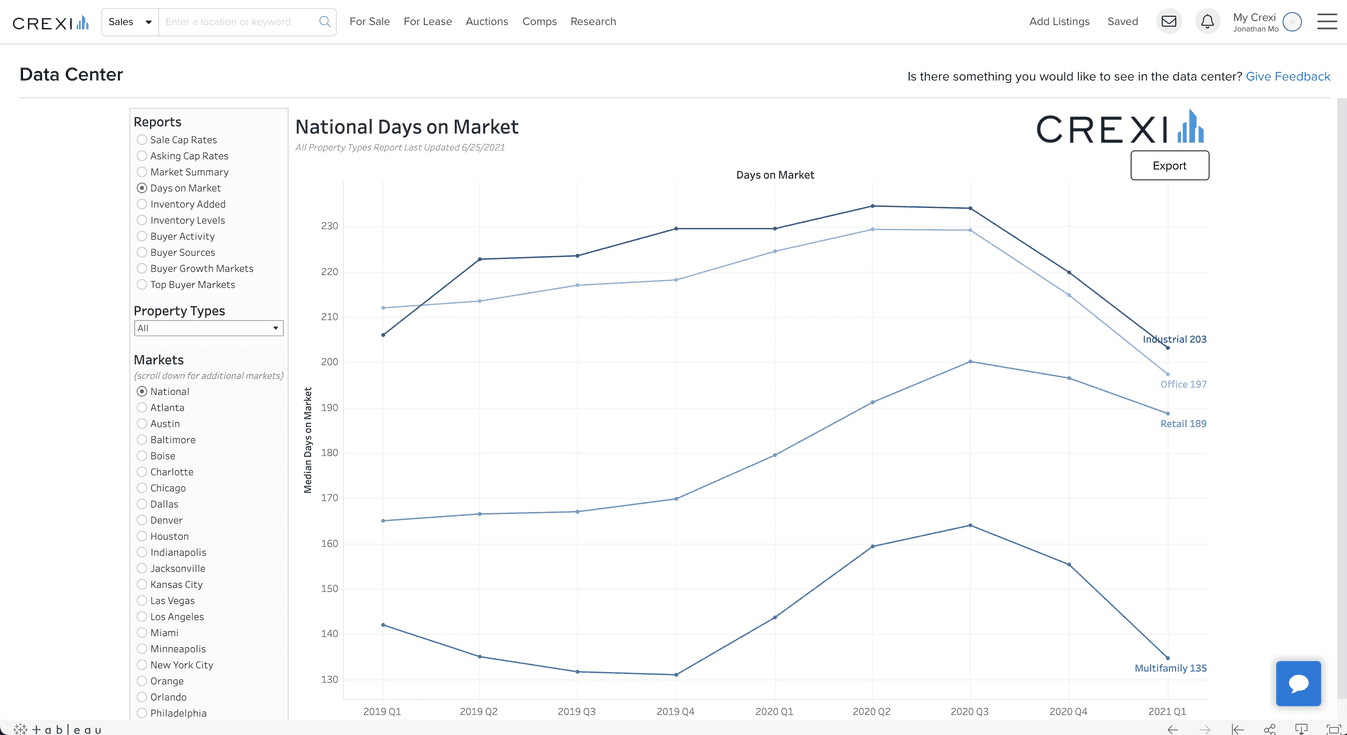Click the Tableau download icon
Viewport: 1347px width, 735px height.
[1301, 729]
